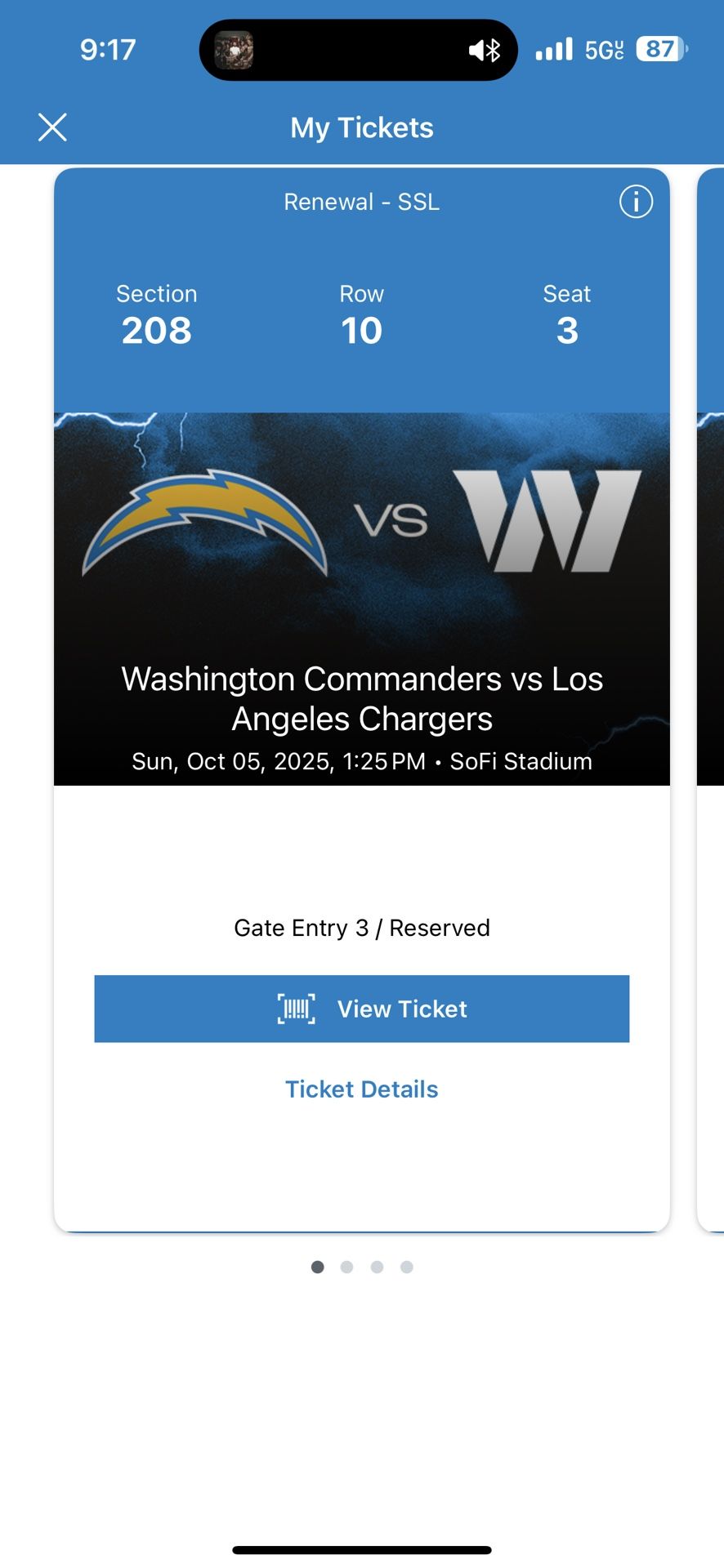
Task: Peek the next ticket card edge
Action: pos(710,694)
